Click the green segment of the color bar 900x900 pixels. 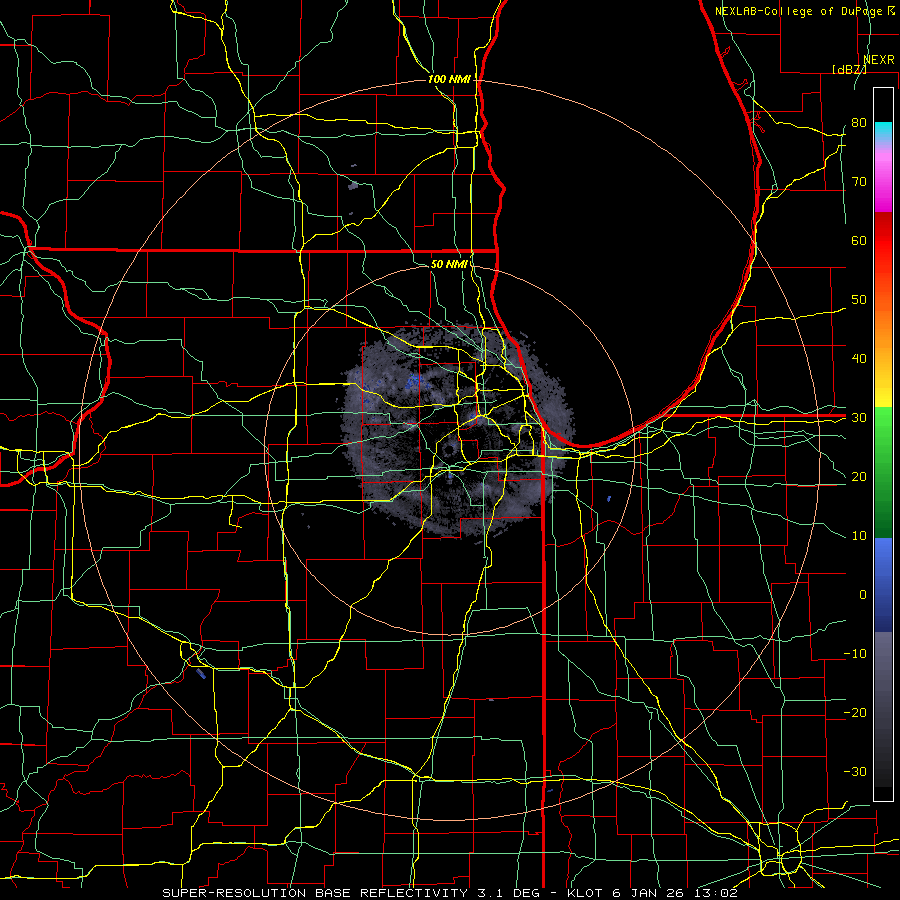883,472
